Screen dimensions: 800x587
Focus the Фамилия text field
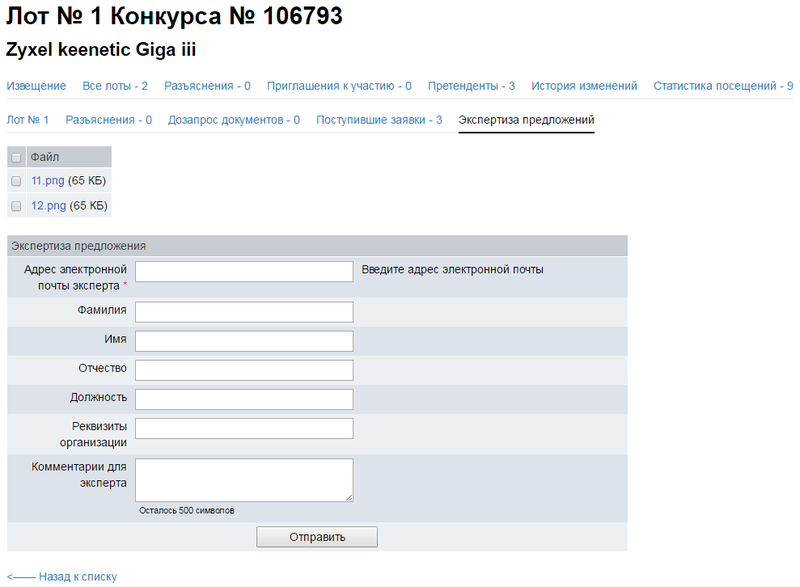(x=244, y=312)
